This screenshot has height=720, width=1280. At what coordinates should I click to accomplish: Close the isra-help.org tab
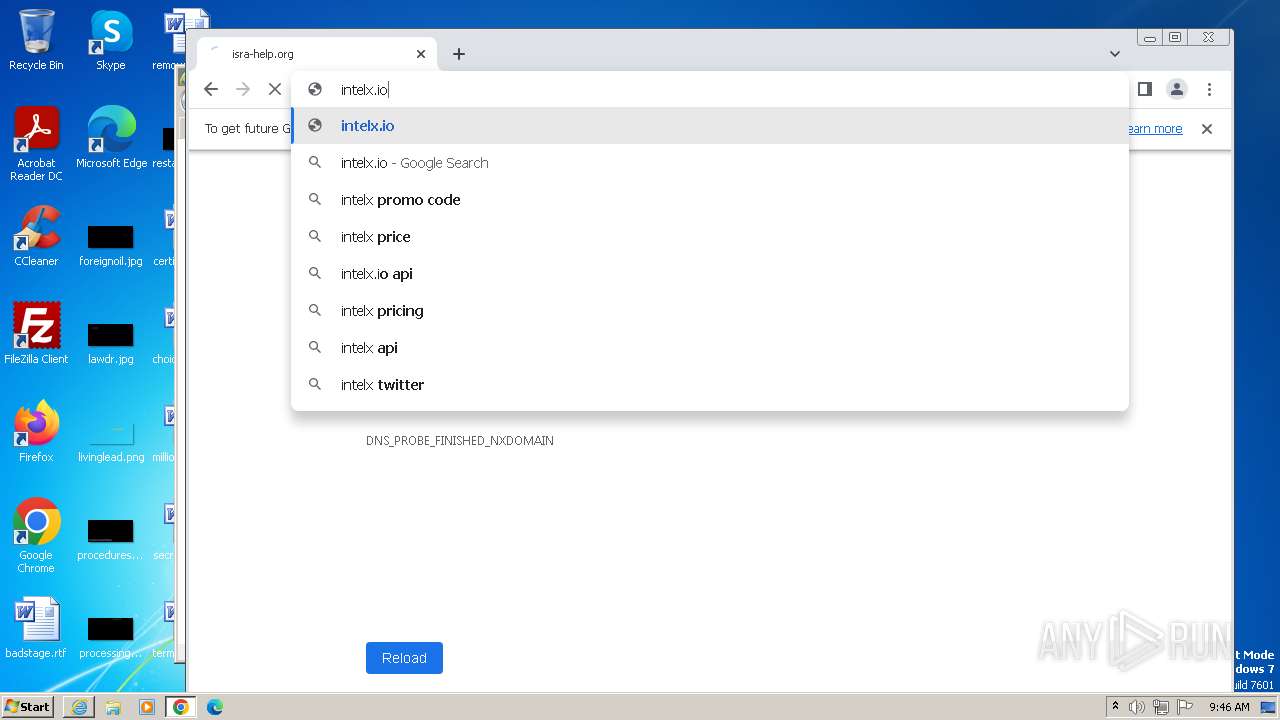(x=421, y=54)
